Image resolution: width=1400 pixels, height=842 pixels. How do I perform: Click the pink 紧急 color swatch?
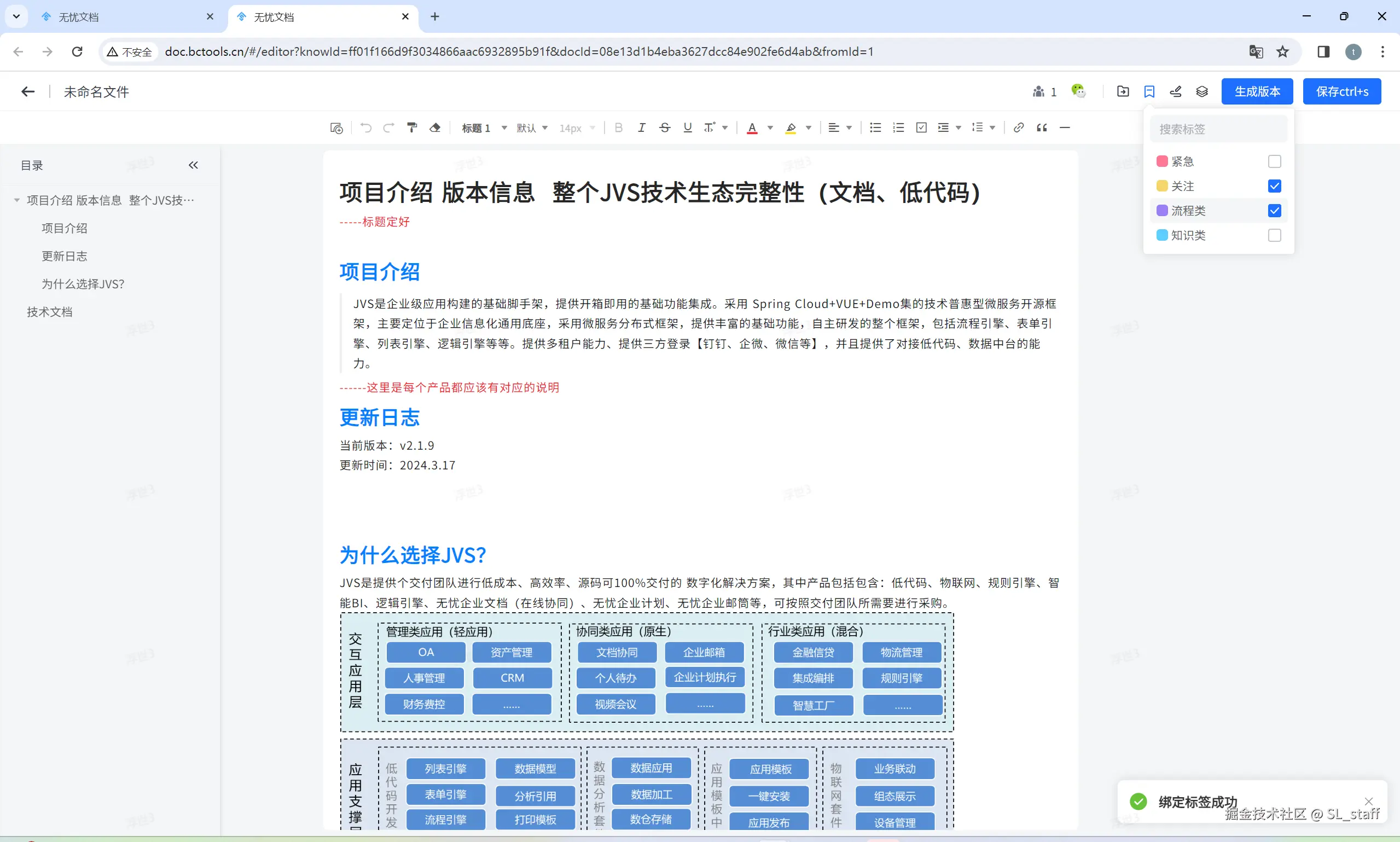1162,162
